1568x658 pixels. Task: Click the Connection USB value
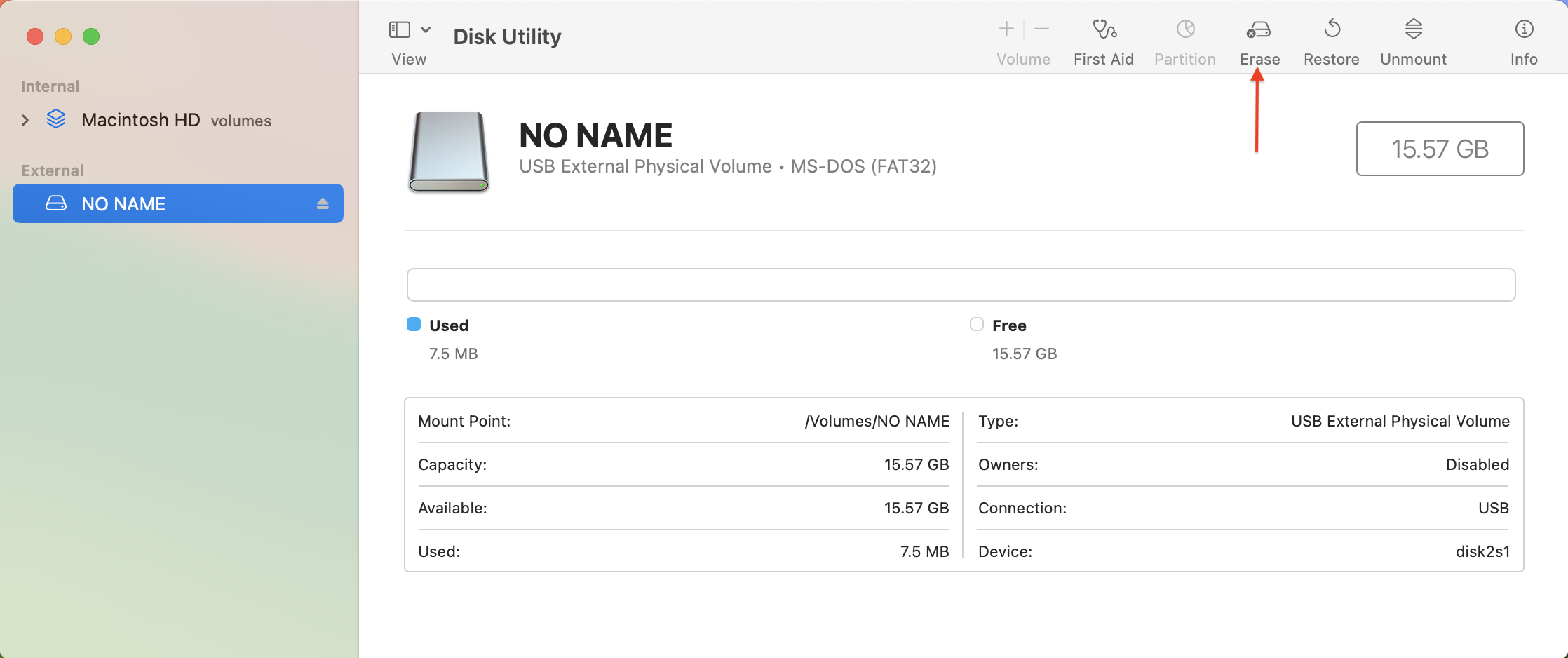pyautogui.click(x=1494, y=508)
